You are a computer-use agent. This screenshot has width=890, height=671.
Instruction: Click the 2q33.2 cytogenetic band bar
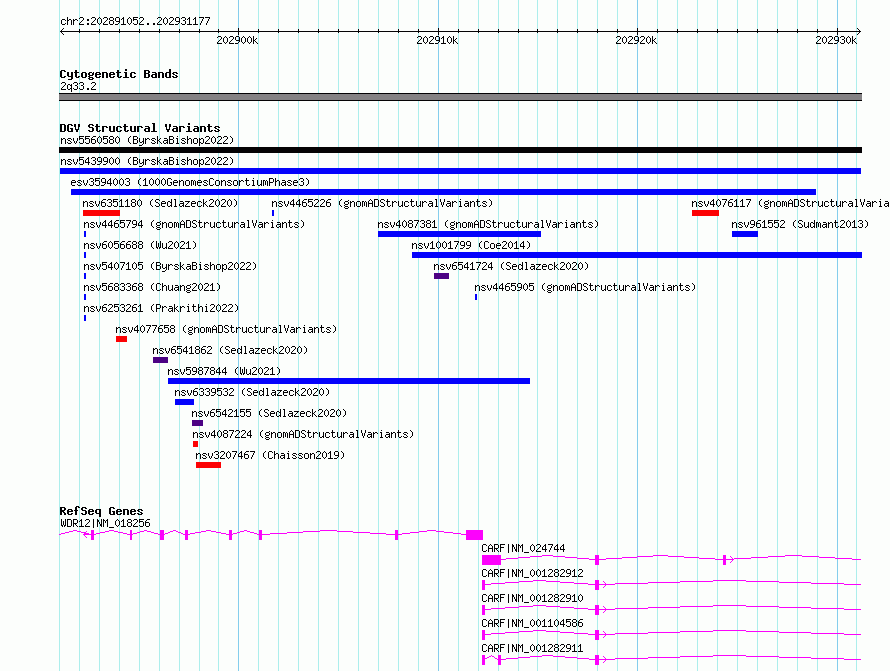tap(460, 97)
